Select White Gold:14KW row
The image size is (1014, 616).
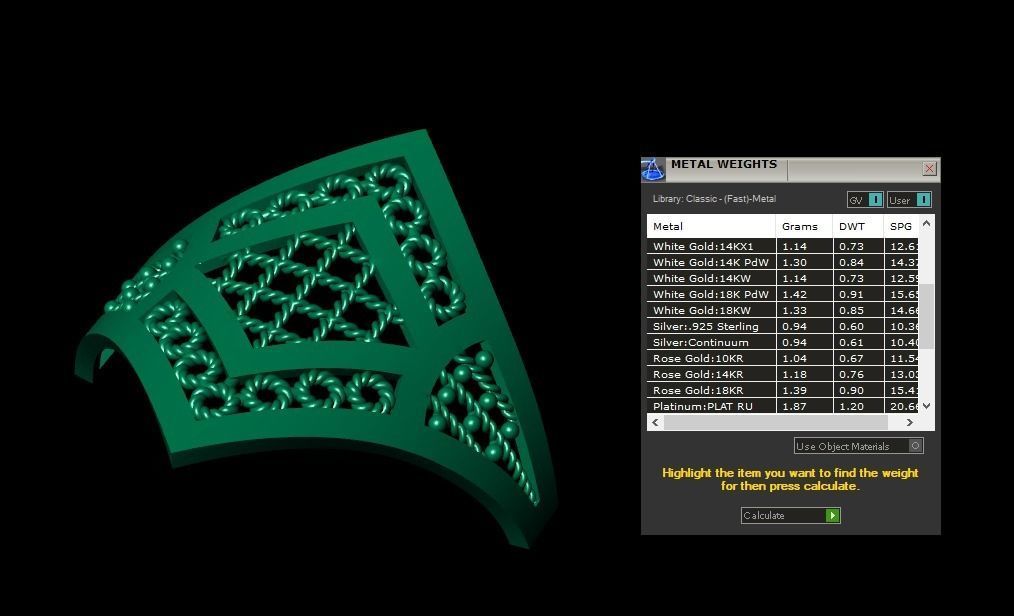(x=782, y=278)
